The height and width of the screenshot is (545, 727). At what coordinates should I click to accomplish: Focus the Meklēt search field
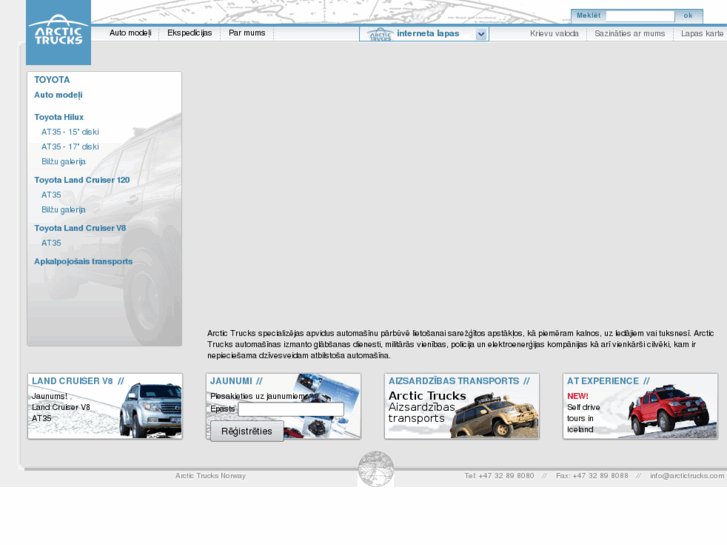coord(640,16)
